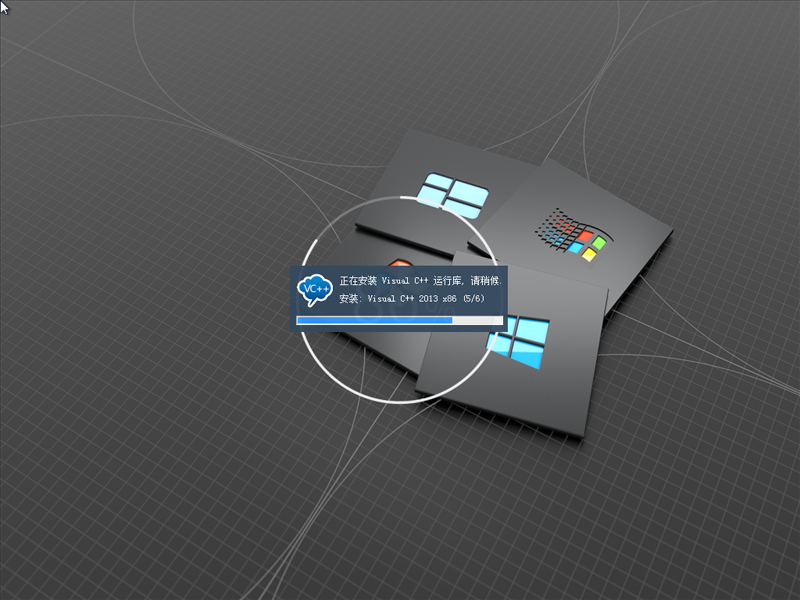Viewport: 800px width, 600px height.
Task: Click the unfilled white end of the progress bar
Action: pyautogui.click(x=478, y=320)
